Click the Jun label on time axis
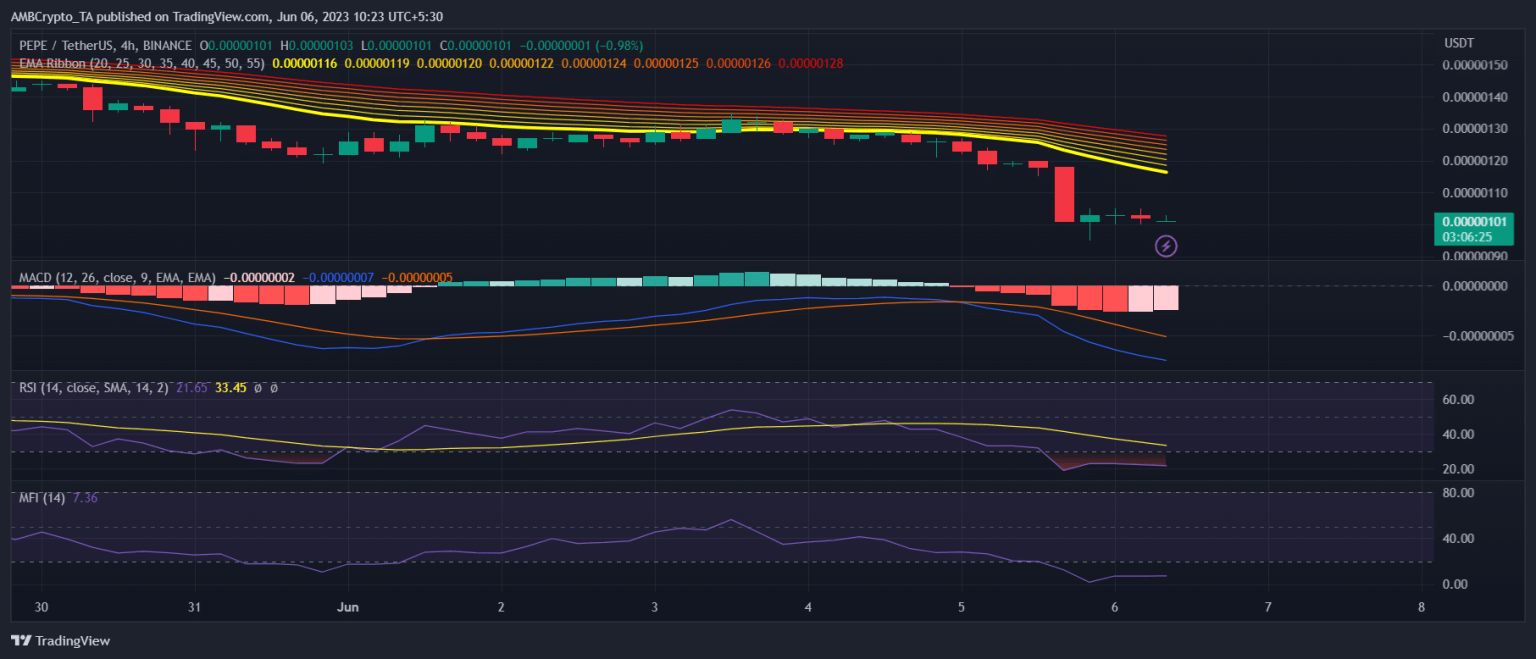Viewport: 1536px width, 659px height. point(347,607)
